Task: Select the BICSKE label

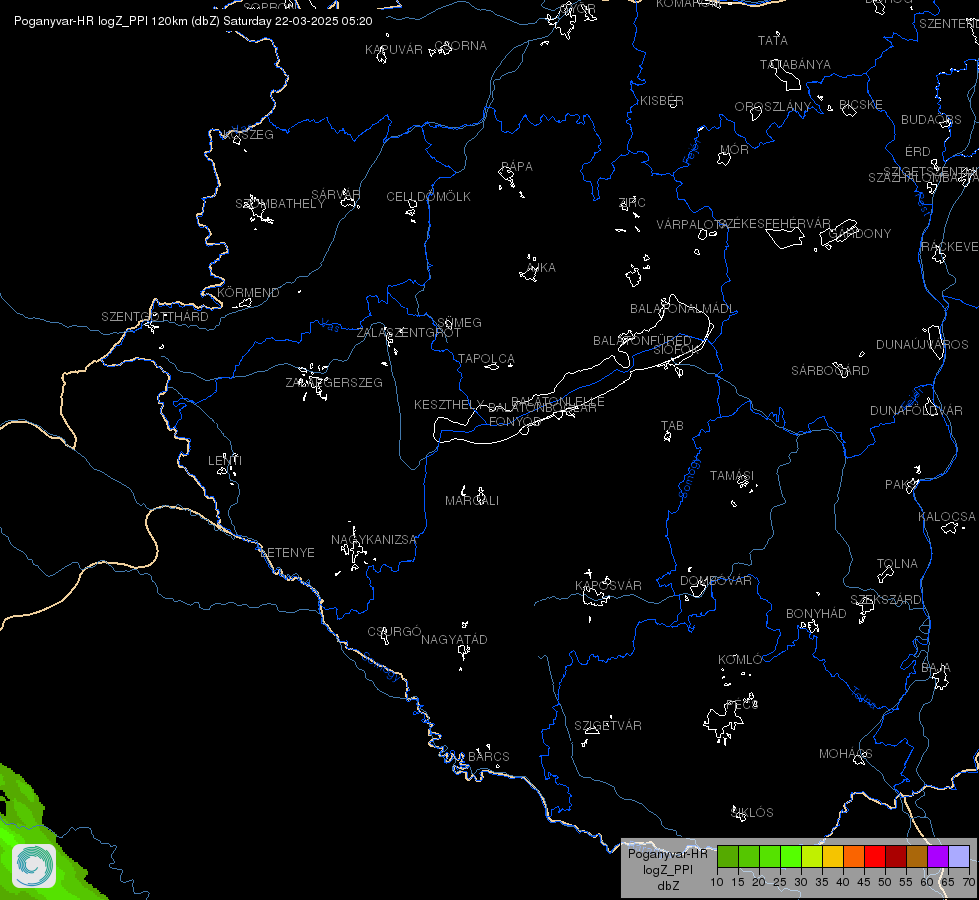Action: [x=861, y=104]
